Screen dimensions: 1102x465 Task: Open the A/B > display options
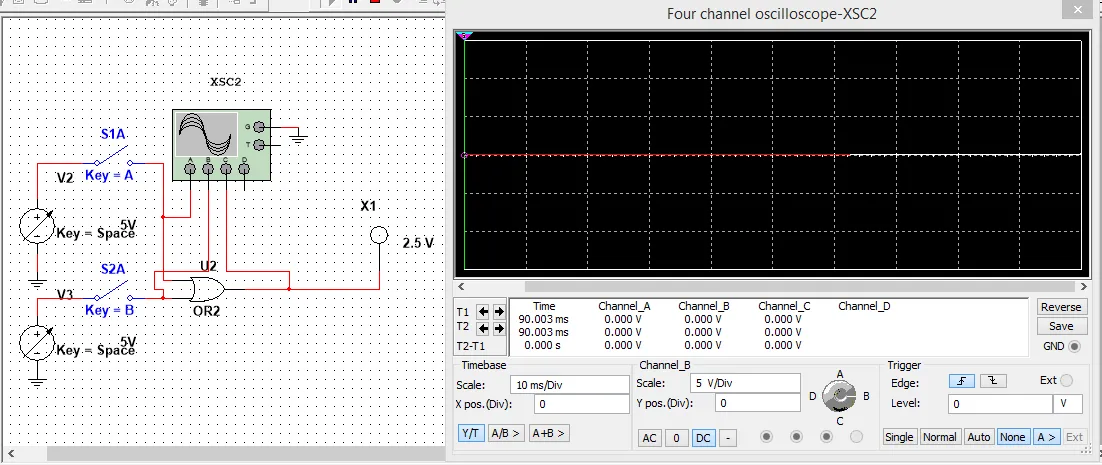point(506,433)
